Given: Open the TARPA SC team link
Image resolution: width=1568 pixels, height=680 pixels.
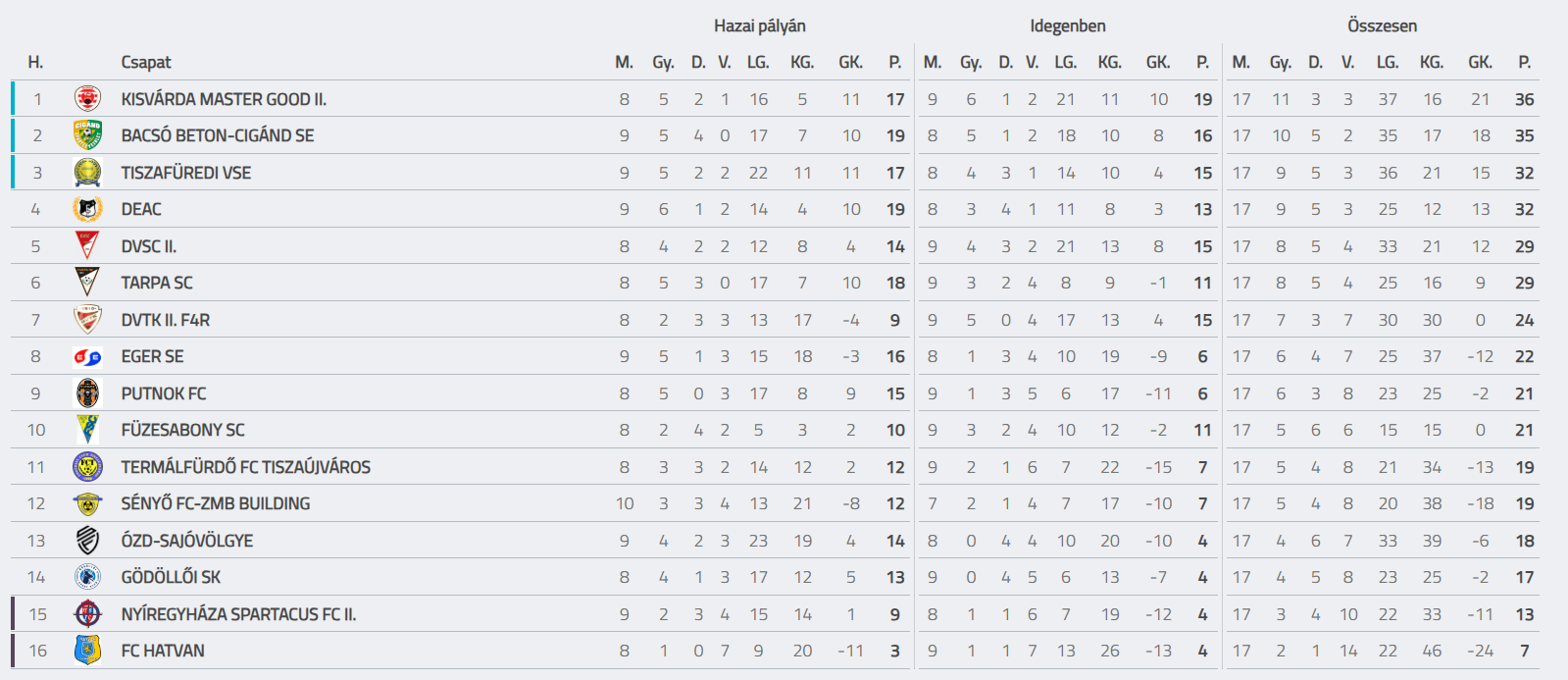Looking at the screenshot, I should coord(157,283).
